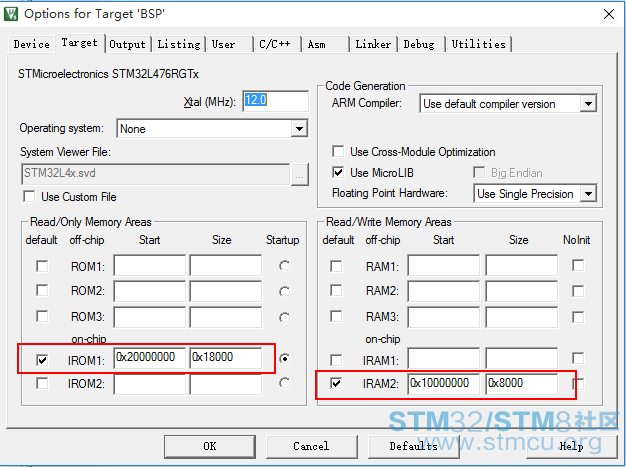Click the ROM1 Start field
This screenshot has width=626, height=467.
[x=149, y=265]
